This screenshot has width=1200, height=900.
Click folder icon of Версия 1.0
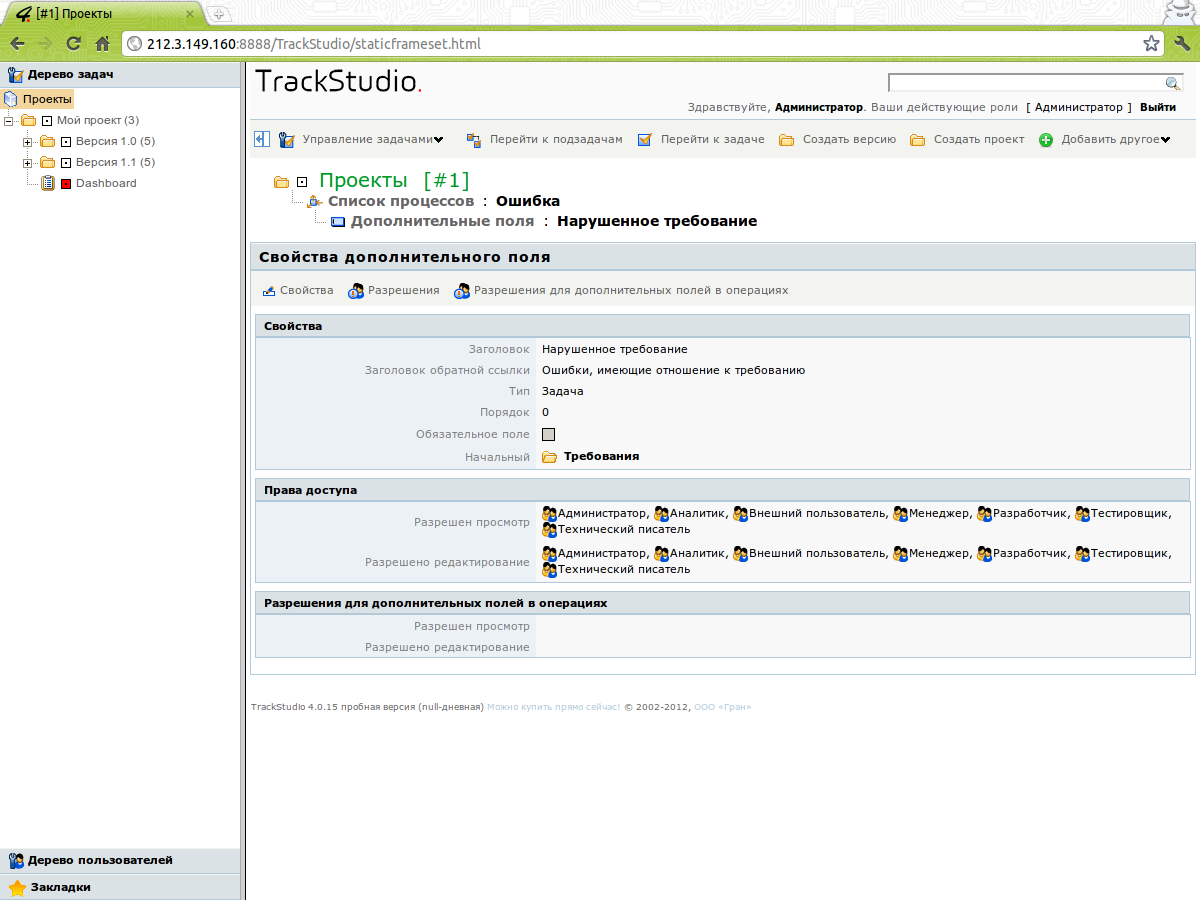click(x=47, y=141)
